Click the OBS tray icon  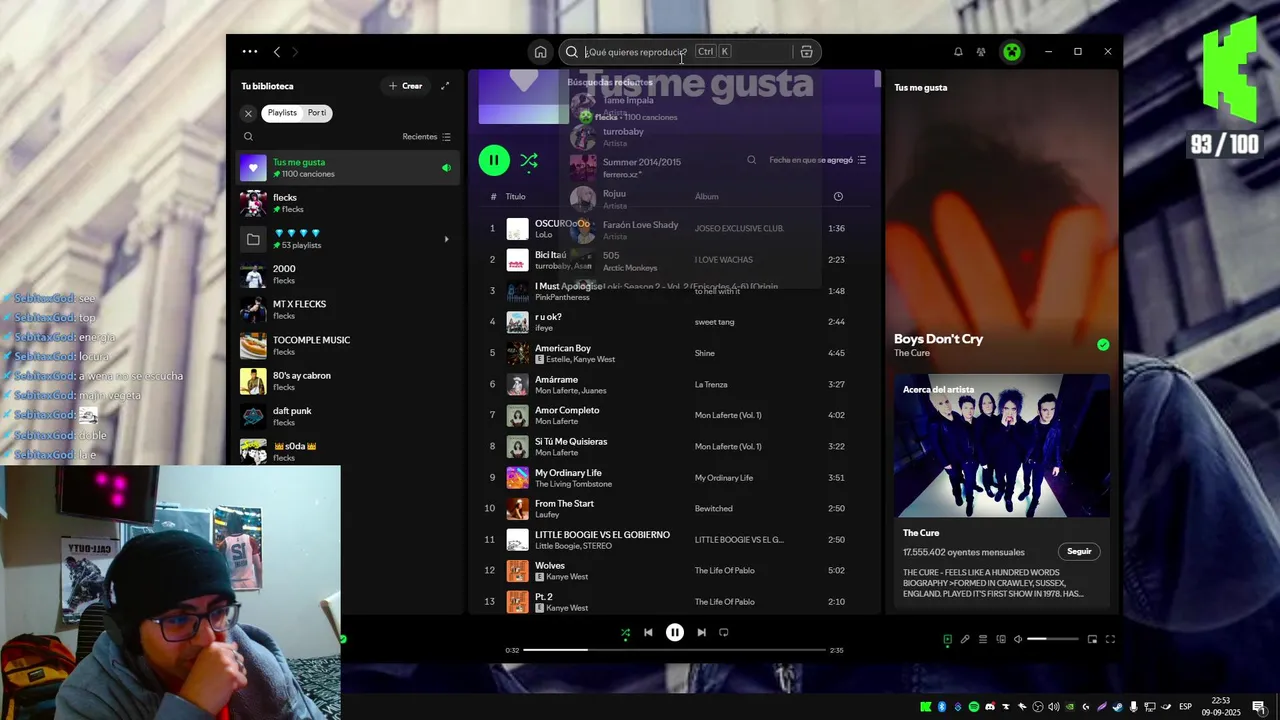[1038, 707]
